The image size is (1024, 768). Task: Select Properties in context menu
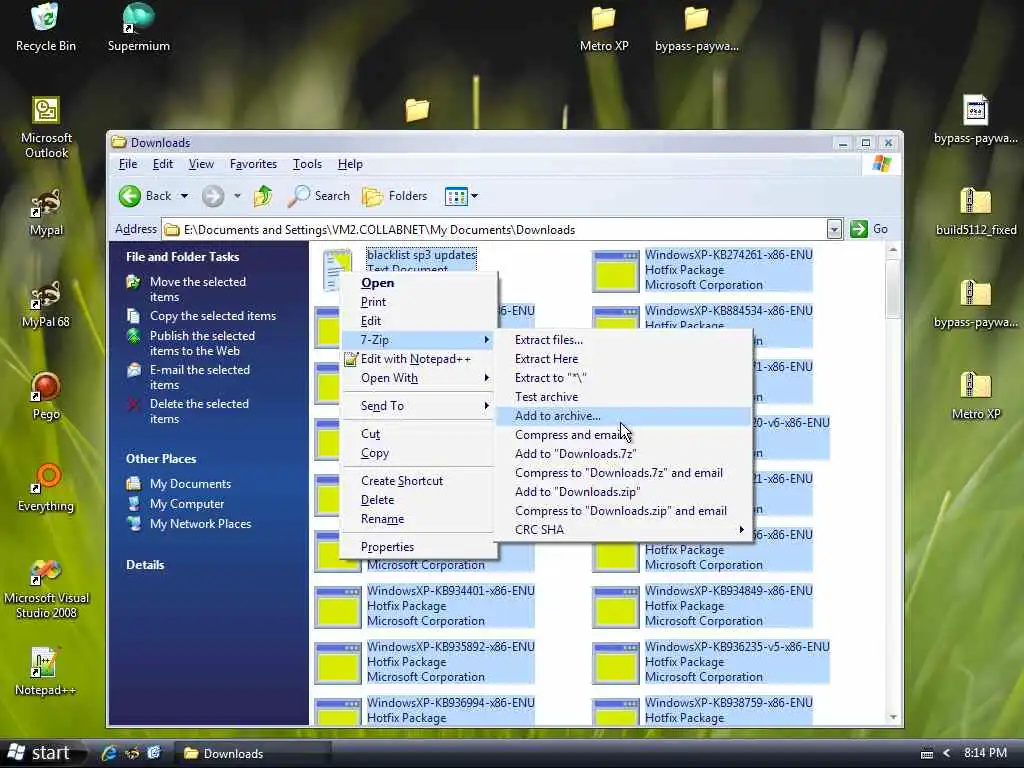[418, 547]
